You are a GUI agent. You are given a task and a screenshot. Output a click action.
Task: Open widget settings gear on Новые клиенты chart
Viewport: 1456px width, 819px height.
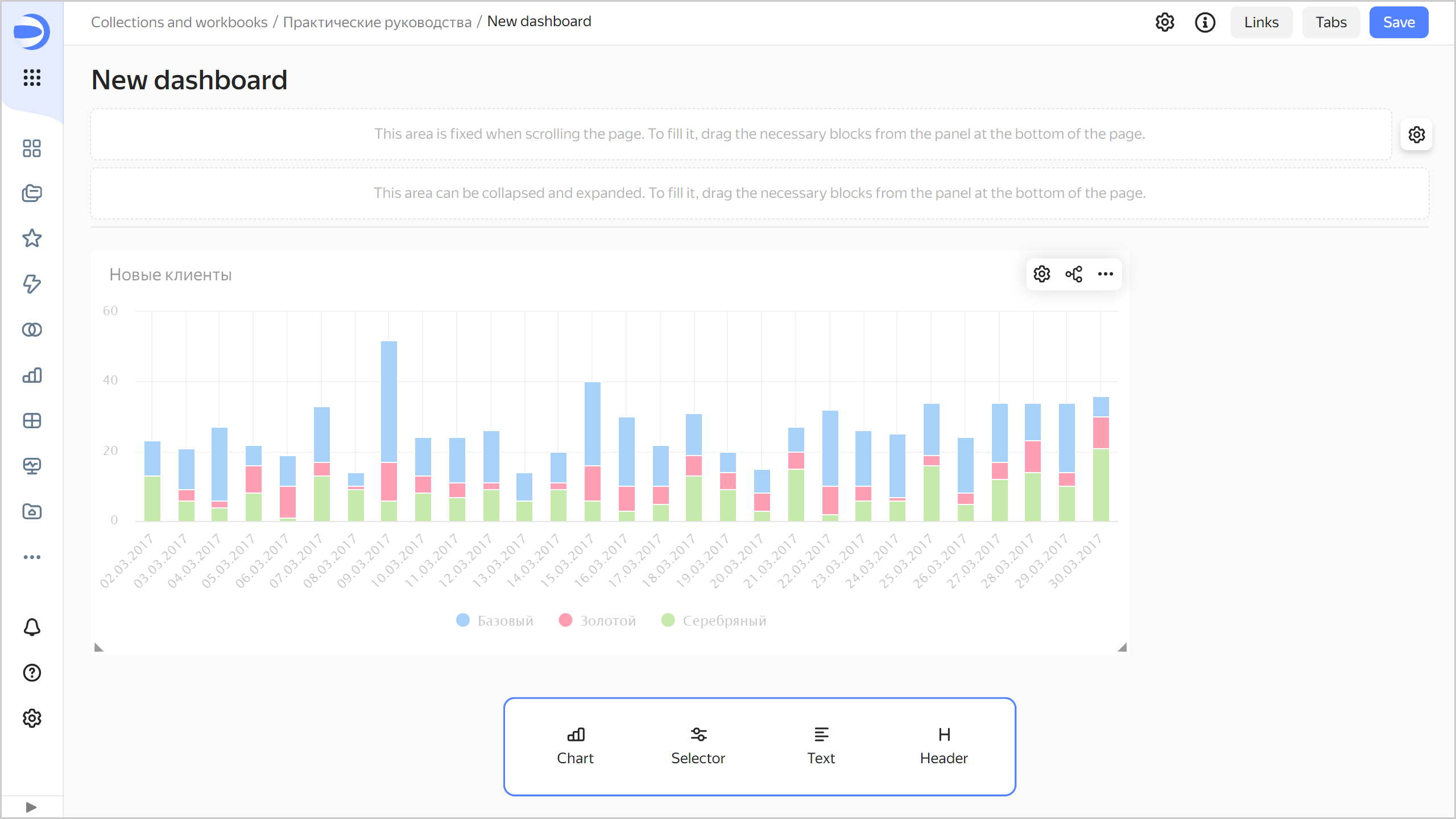click(x=1041, y=274)
